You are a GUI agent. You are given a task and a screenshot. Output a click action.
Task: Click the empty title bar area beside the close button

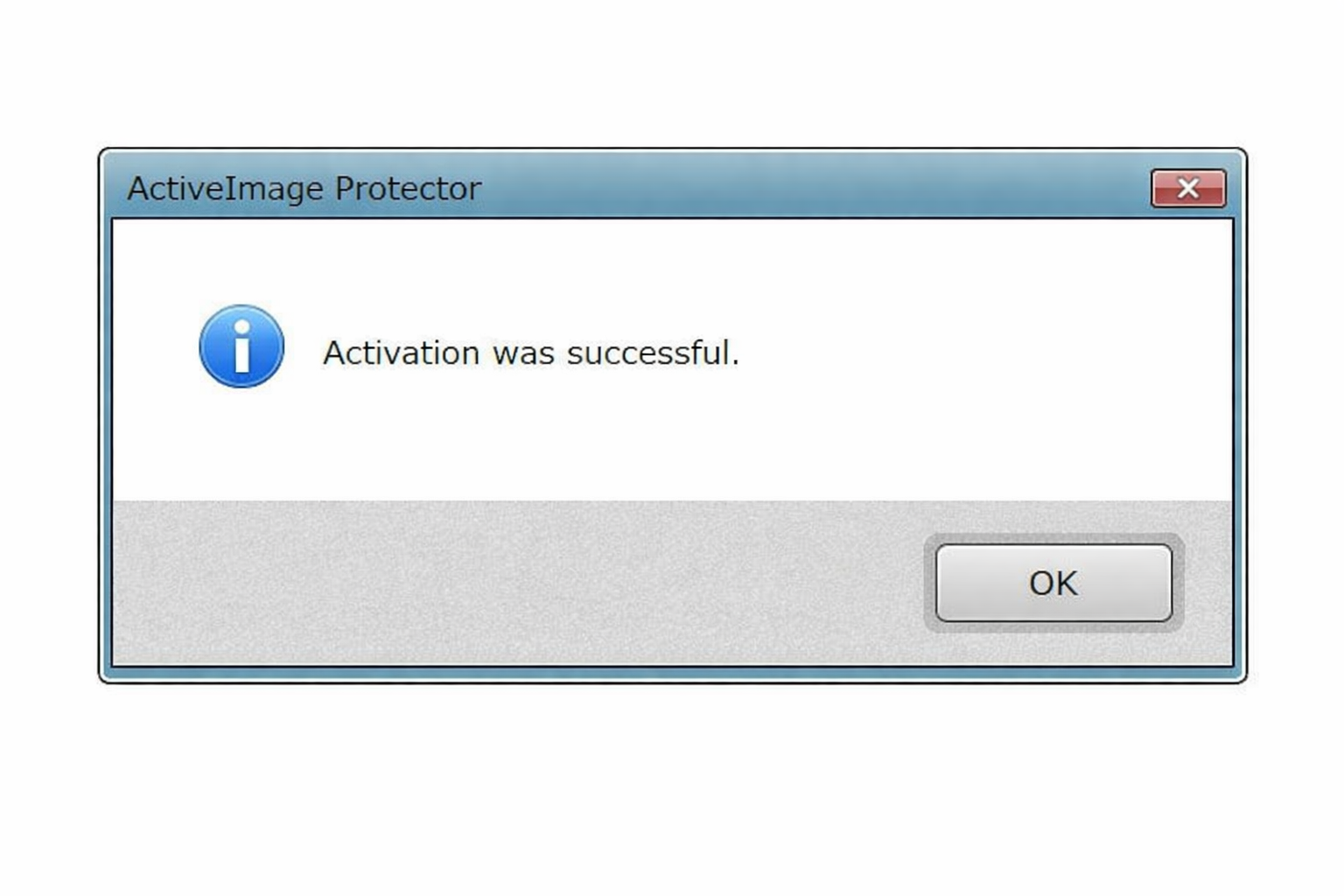pyautogui.click(x=814, y=188)
